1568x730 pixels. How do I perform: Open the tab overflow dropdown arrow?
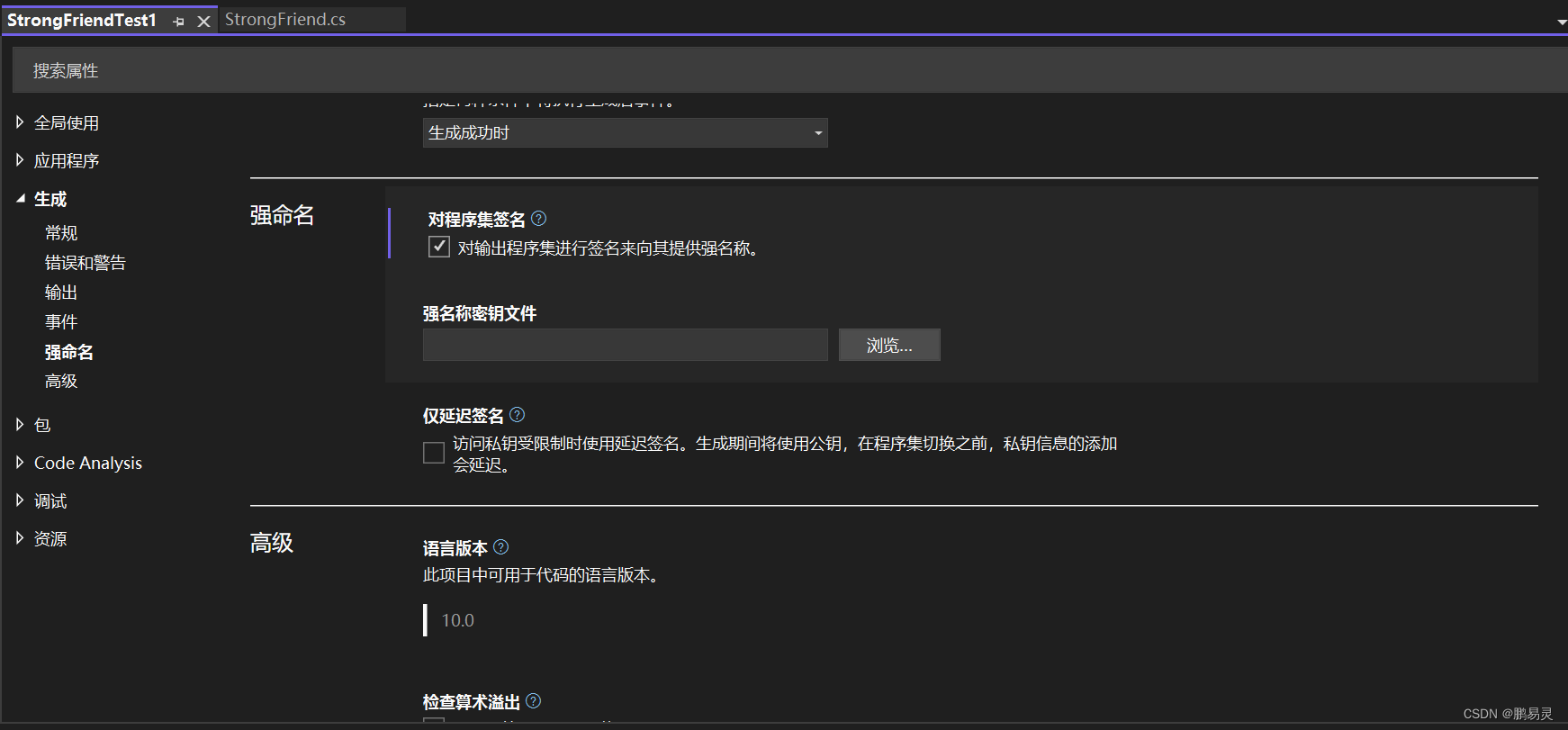click(1562, 23)
